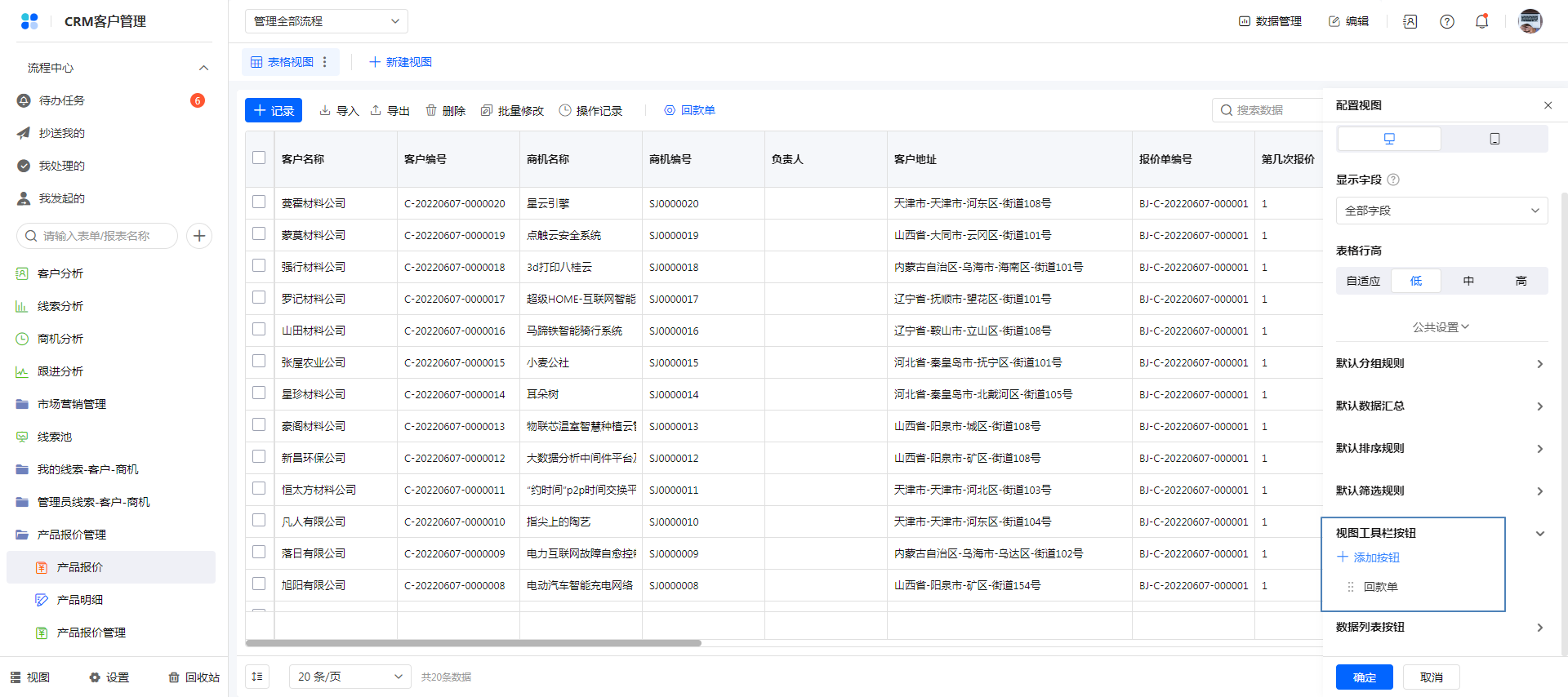The height and width of the screenshot is (697, 1568).
Task: Click the plus icon beside sidebar search
Action: pyautogui.click(x=199, y=236)
